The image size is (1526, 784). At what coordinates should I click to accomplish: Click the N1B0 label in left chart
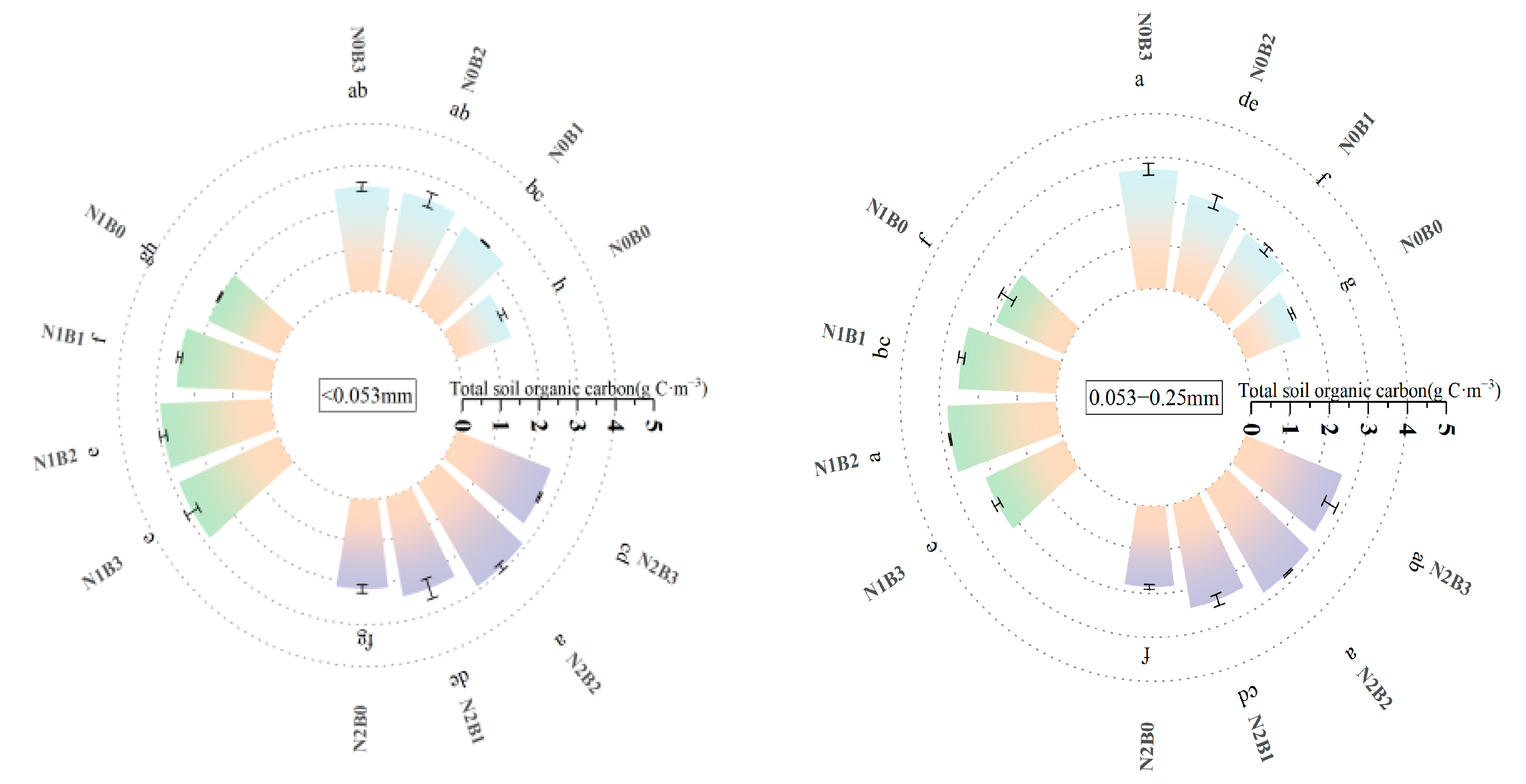[105, 221]
